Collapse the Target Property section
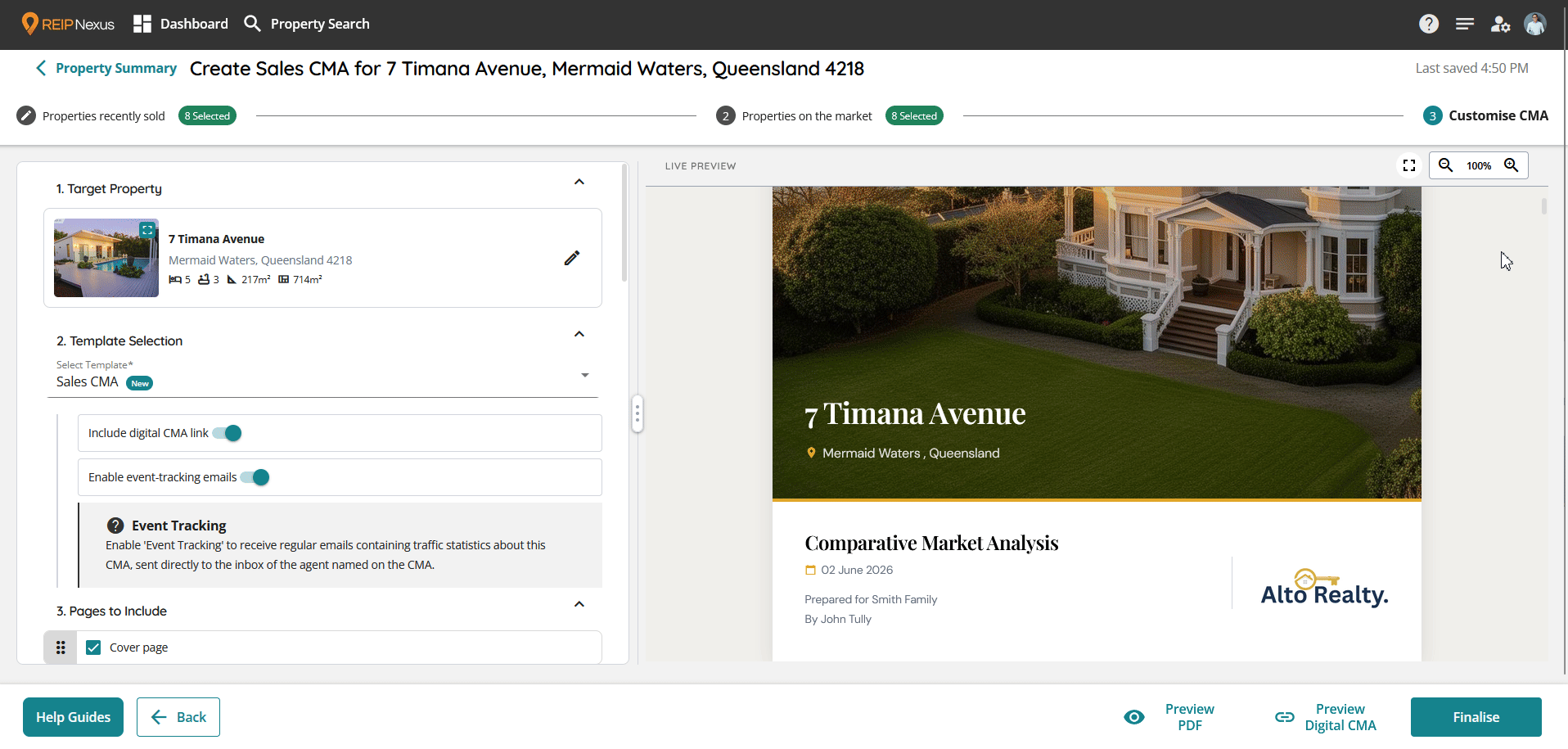 click(579, 182)
